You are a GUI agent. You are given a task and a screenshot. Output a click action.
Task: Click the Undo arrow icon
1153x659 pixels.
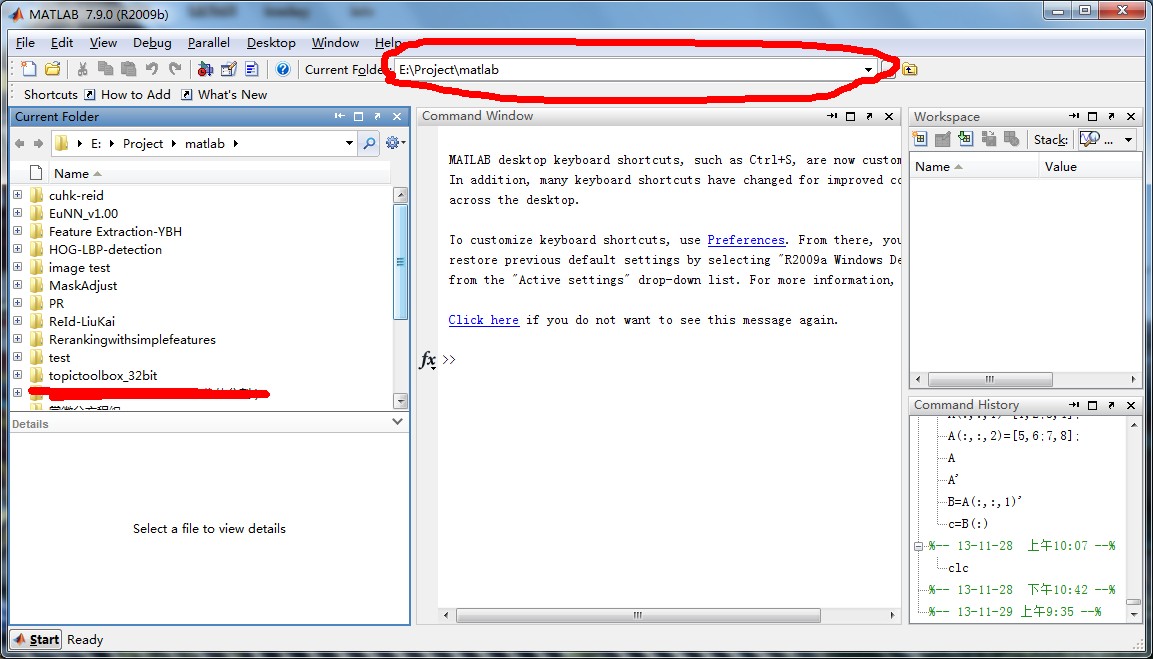pyautogui.click(x=152, y=69)
